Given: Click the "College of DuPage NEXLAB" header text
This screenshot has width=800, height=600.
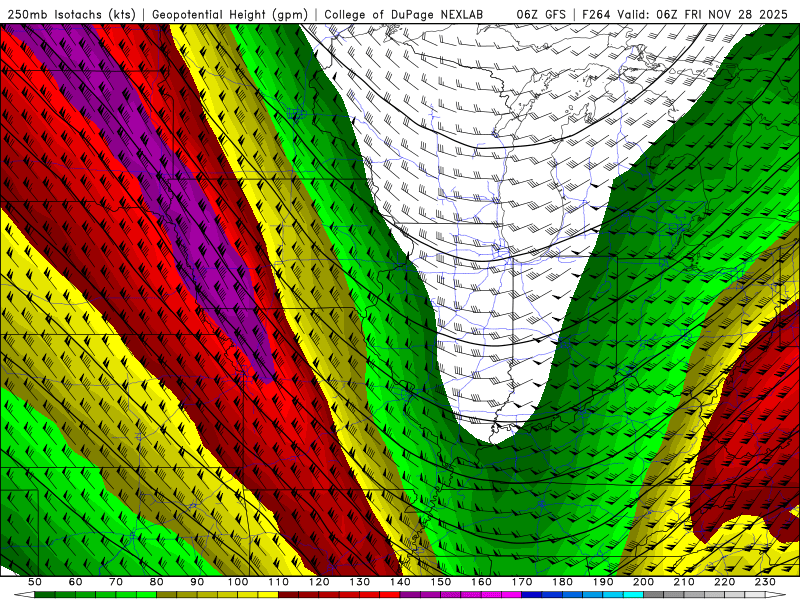Looking at the screenshot, I should coord(404,15).
